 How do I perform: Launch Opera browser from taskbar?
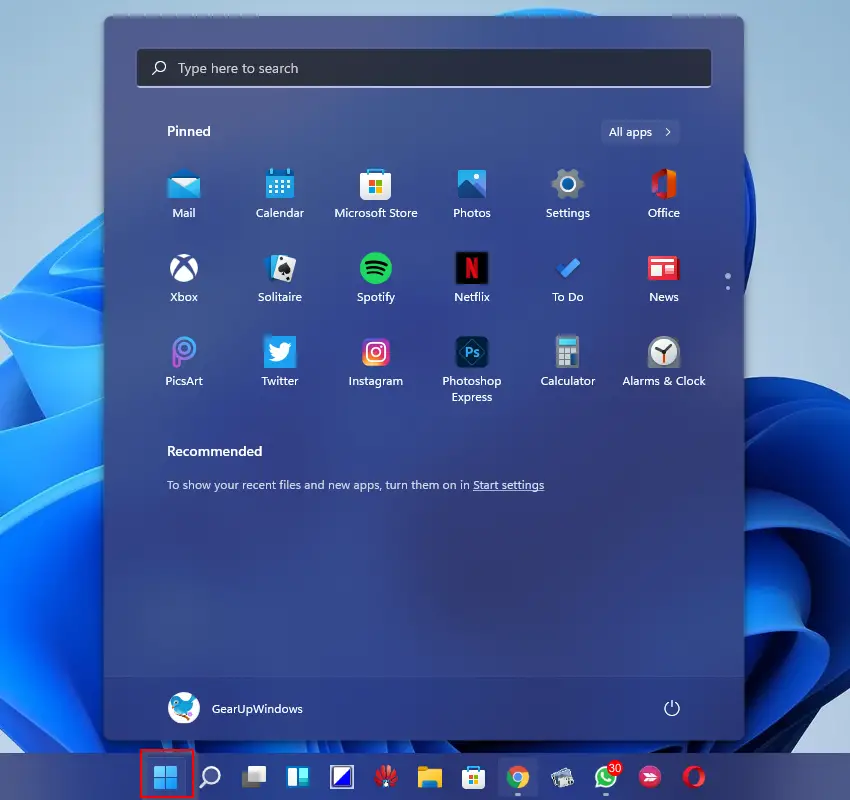click(x=693, y=777)
